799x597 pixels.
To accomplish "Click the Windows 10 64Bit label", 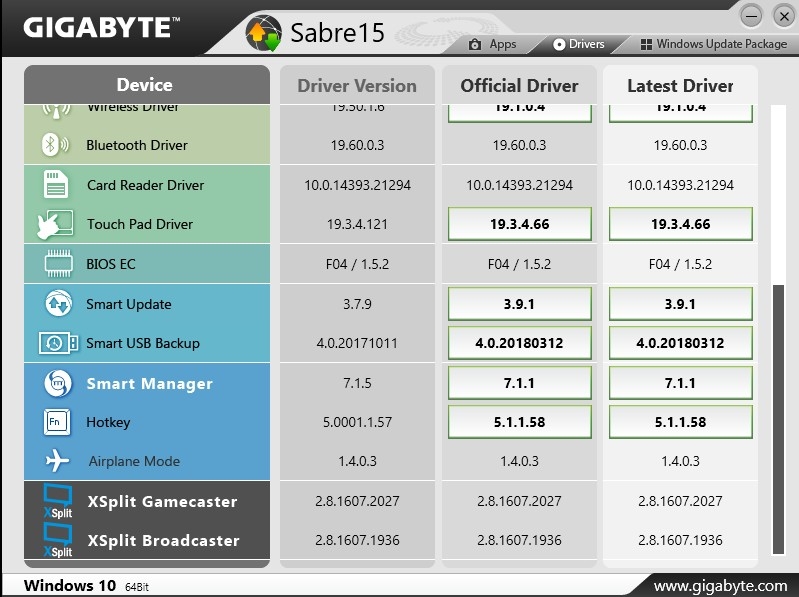I will coord(86,586).
